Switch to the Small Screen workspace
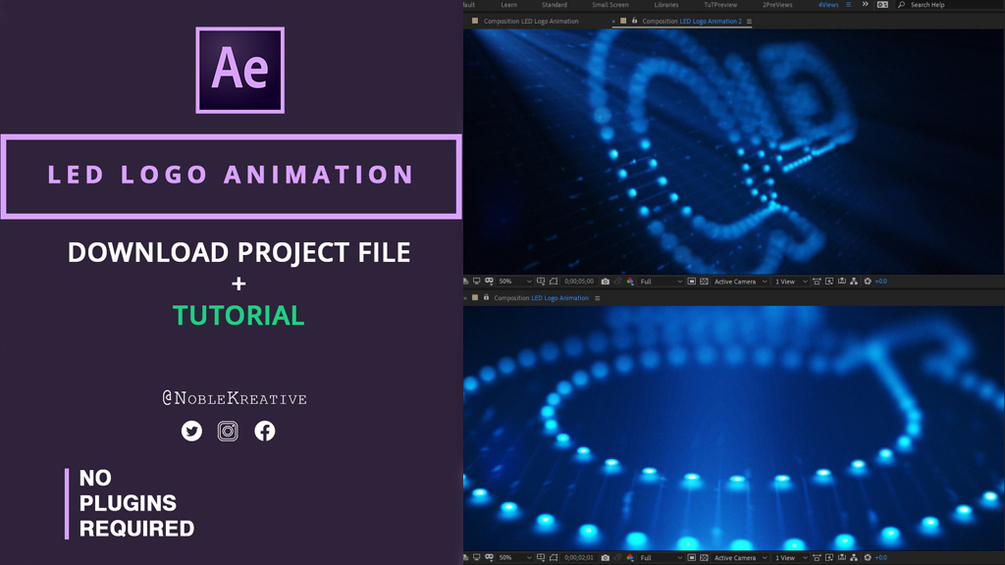Image resolution: width=1005 pixels, height=565 pixels. tap(610, 4)
